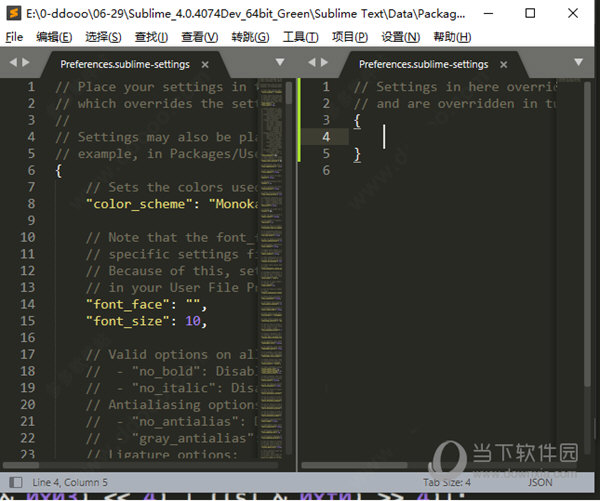This screenshot has width=600, height=501.
Task: Open the File menu
Action: [x=14, y=37]
